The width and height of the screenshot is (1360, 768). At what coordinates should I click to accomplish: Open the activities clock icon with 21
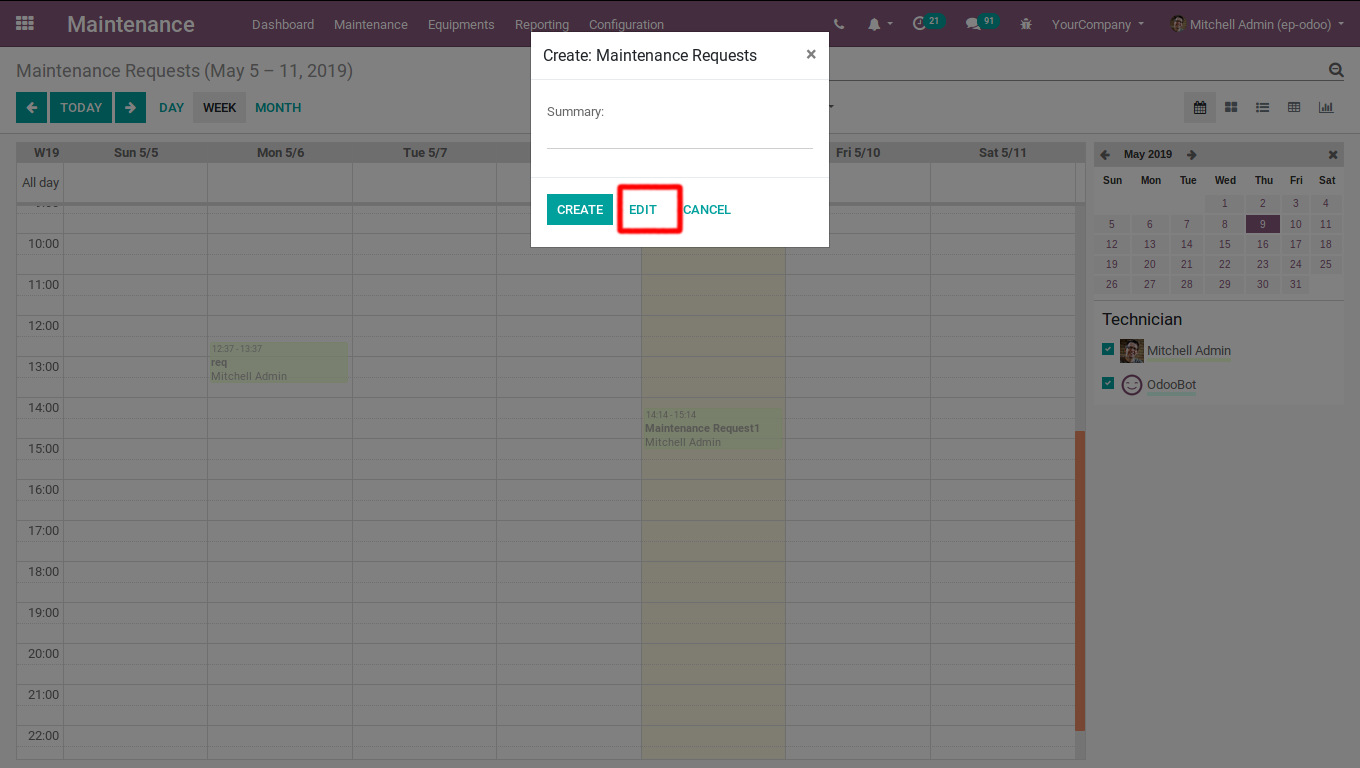click(927, 23)
